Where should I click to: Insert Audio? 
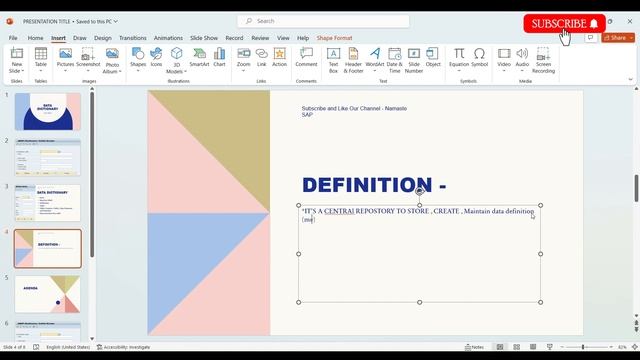(x=522, y=60)
